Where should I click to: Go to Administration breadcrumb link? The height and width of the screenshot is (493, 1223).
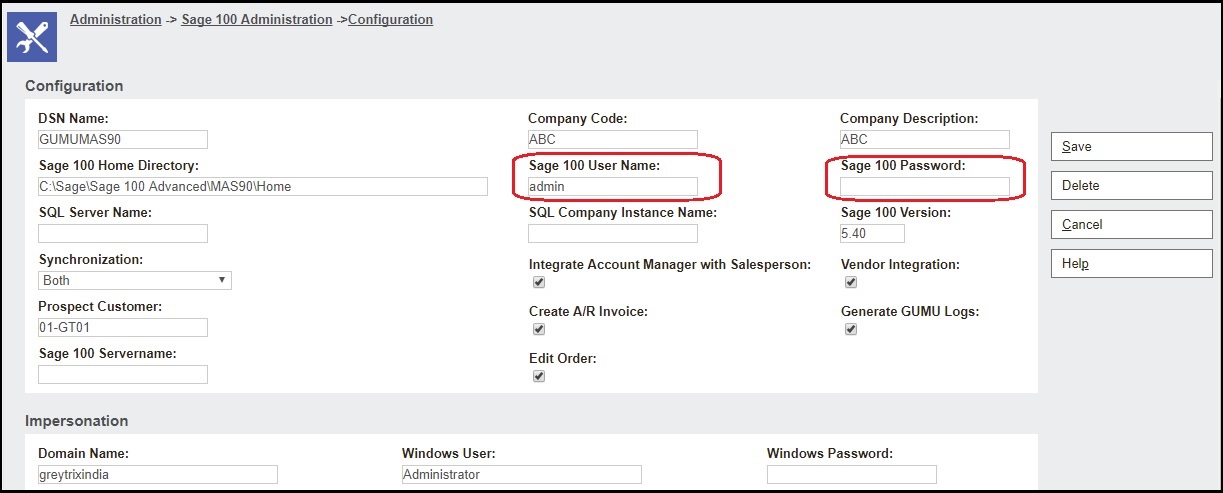[115, 19]
